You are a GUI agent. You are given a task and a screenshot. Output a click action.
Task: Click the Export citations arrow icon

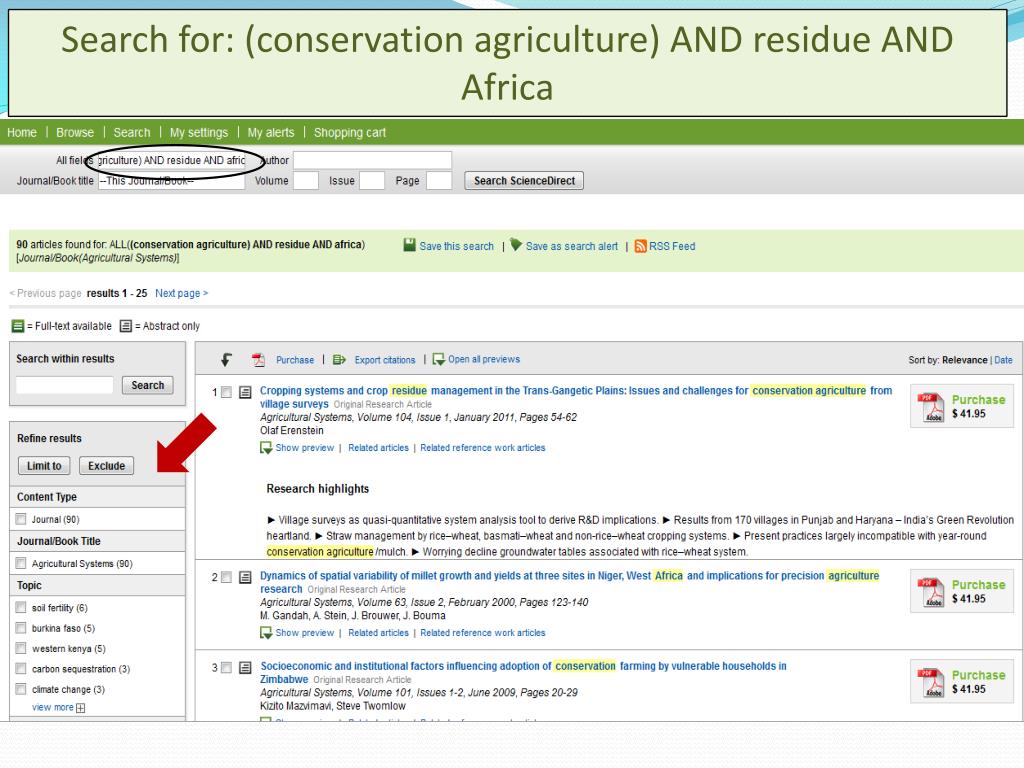click(x=339, y=359)
